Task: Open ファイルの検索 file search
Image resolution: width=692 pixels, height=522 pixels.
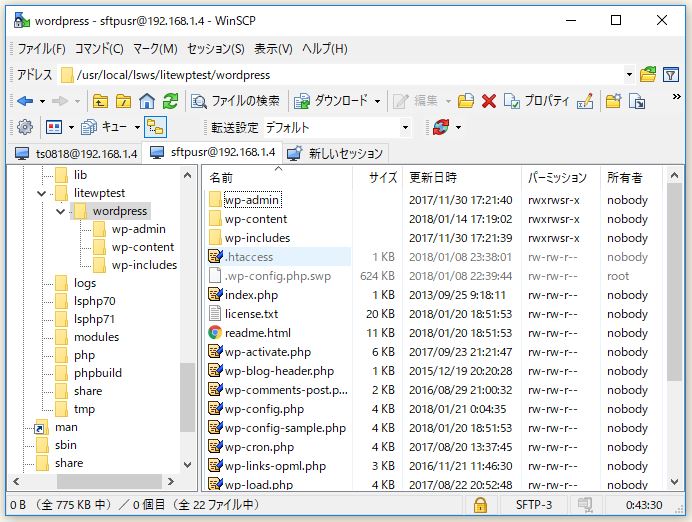Action: (x=236, y=101)
